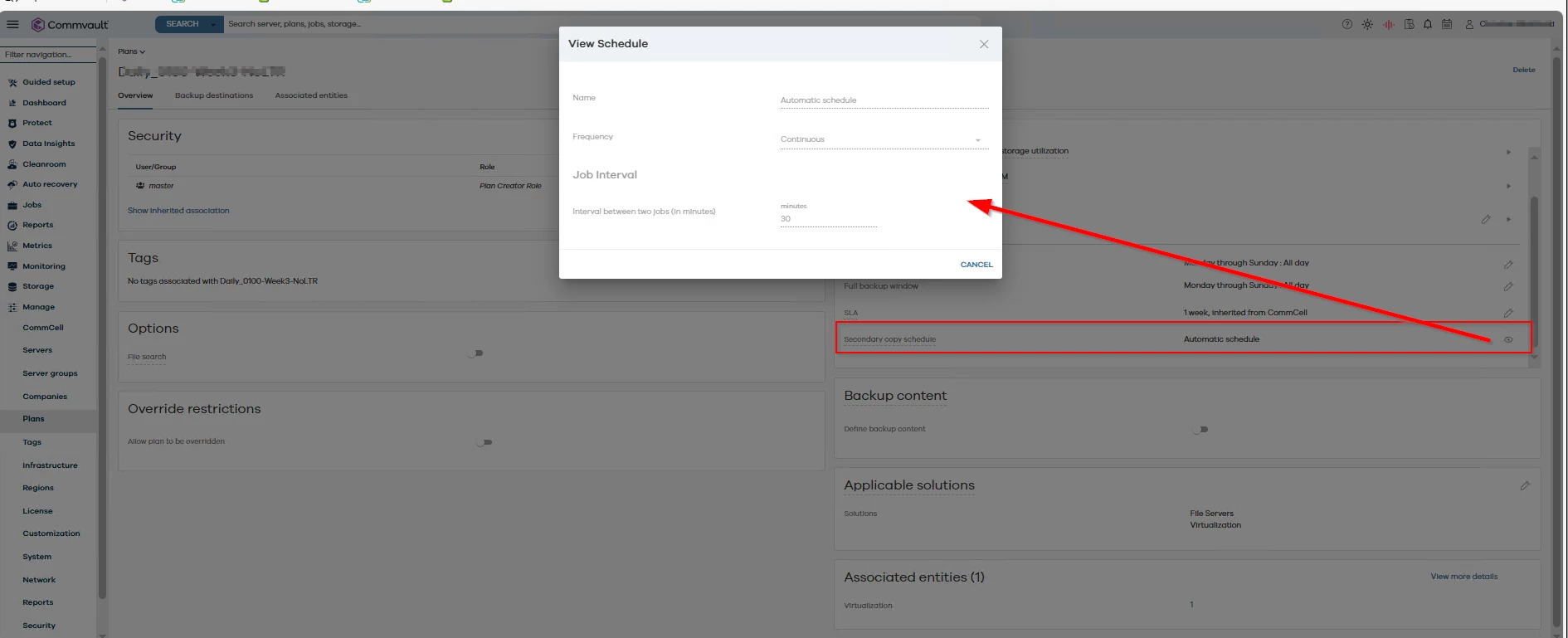
Task: Edit the SLA row pencil icon
Action: coord(1508,313)
